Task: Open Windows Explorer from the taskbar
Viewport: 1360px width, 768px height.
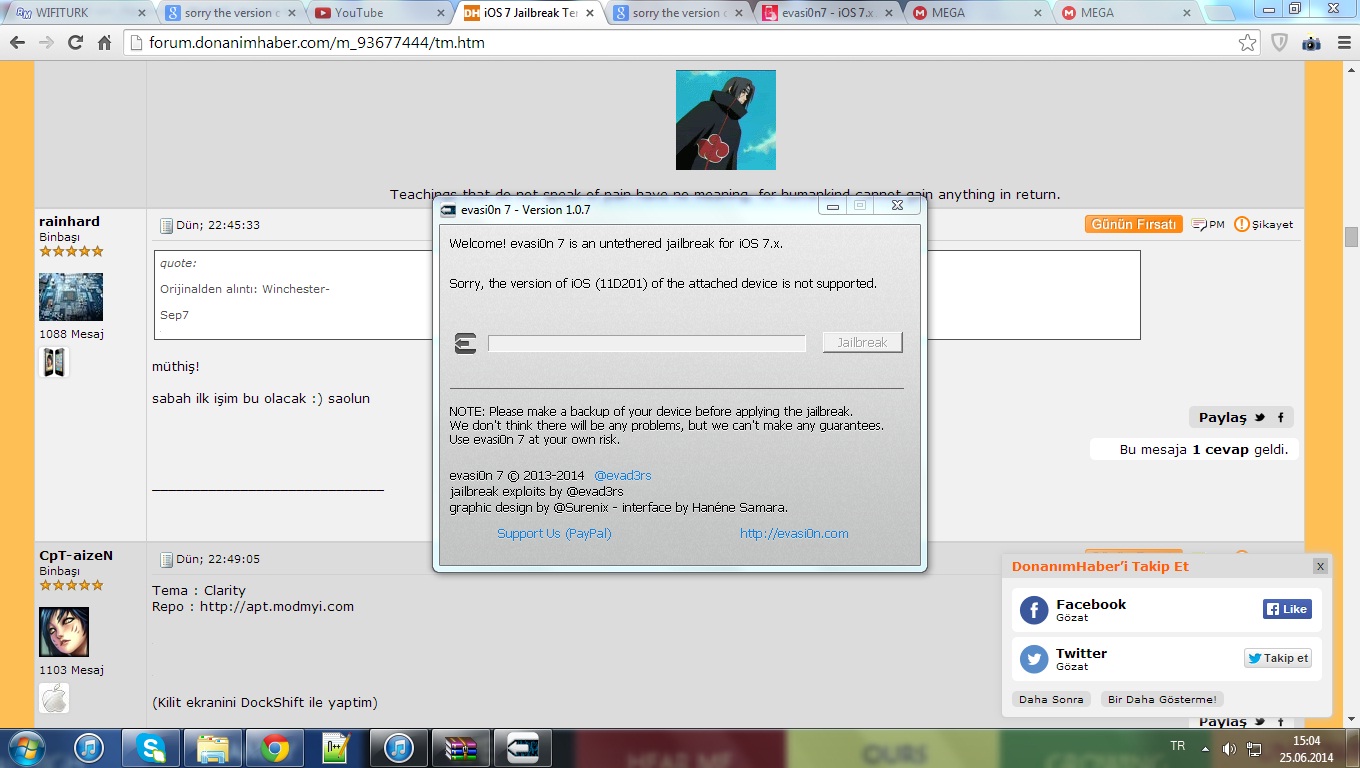Action: click(213, 748)
